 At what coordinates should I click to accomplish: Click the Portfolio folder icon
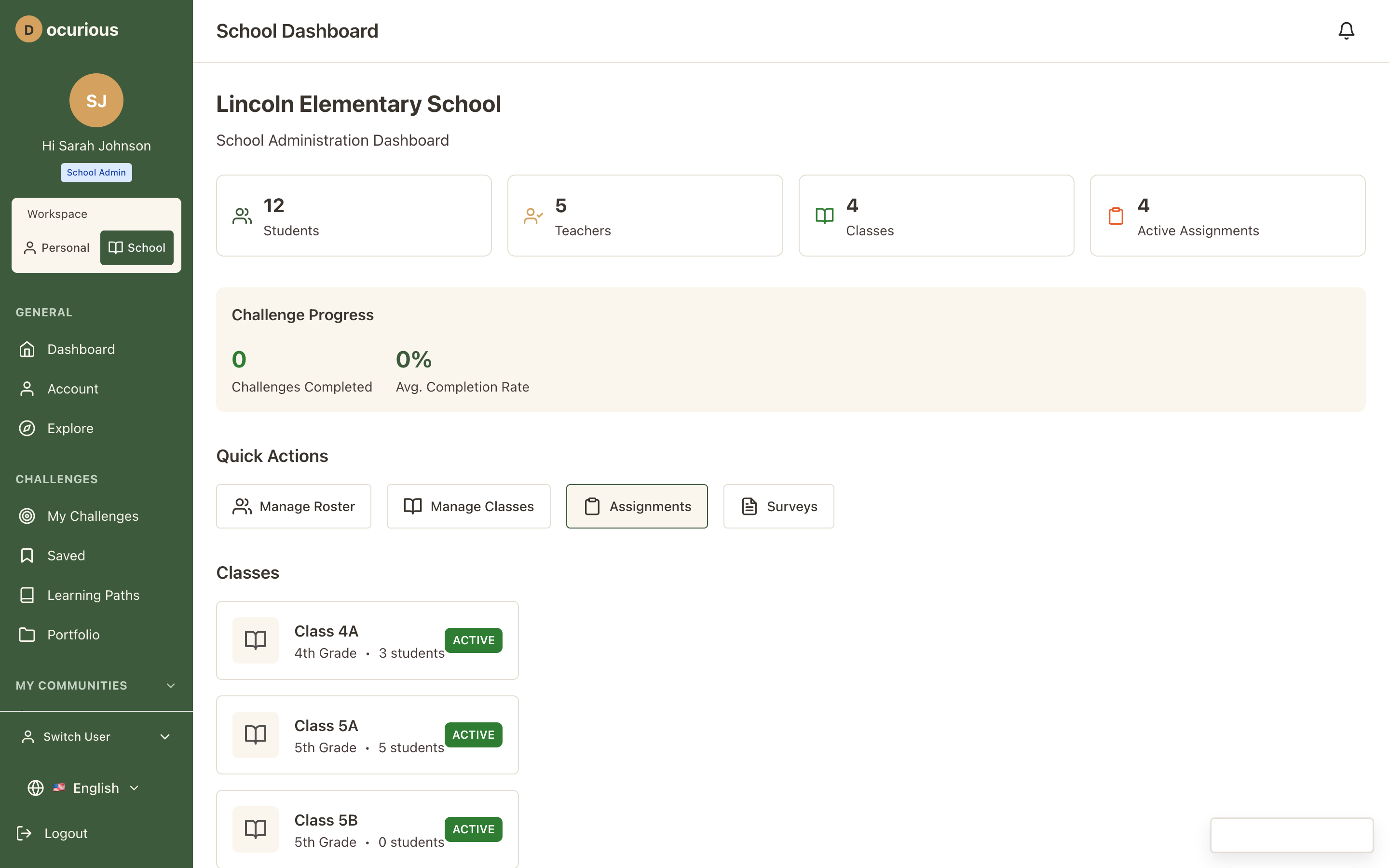click(27, 634)
